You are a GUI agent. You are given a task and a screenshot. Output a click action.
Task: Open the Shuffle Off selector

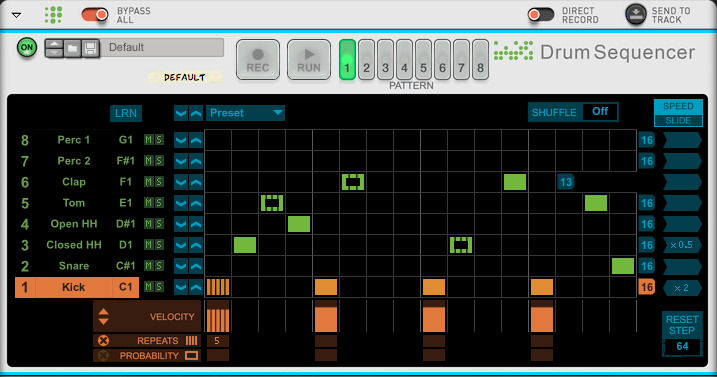tap(600, 112)
